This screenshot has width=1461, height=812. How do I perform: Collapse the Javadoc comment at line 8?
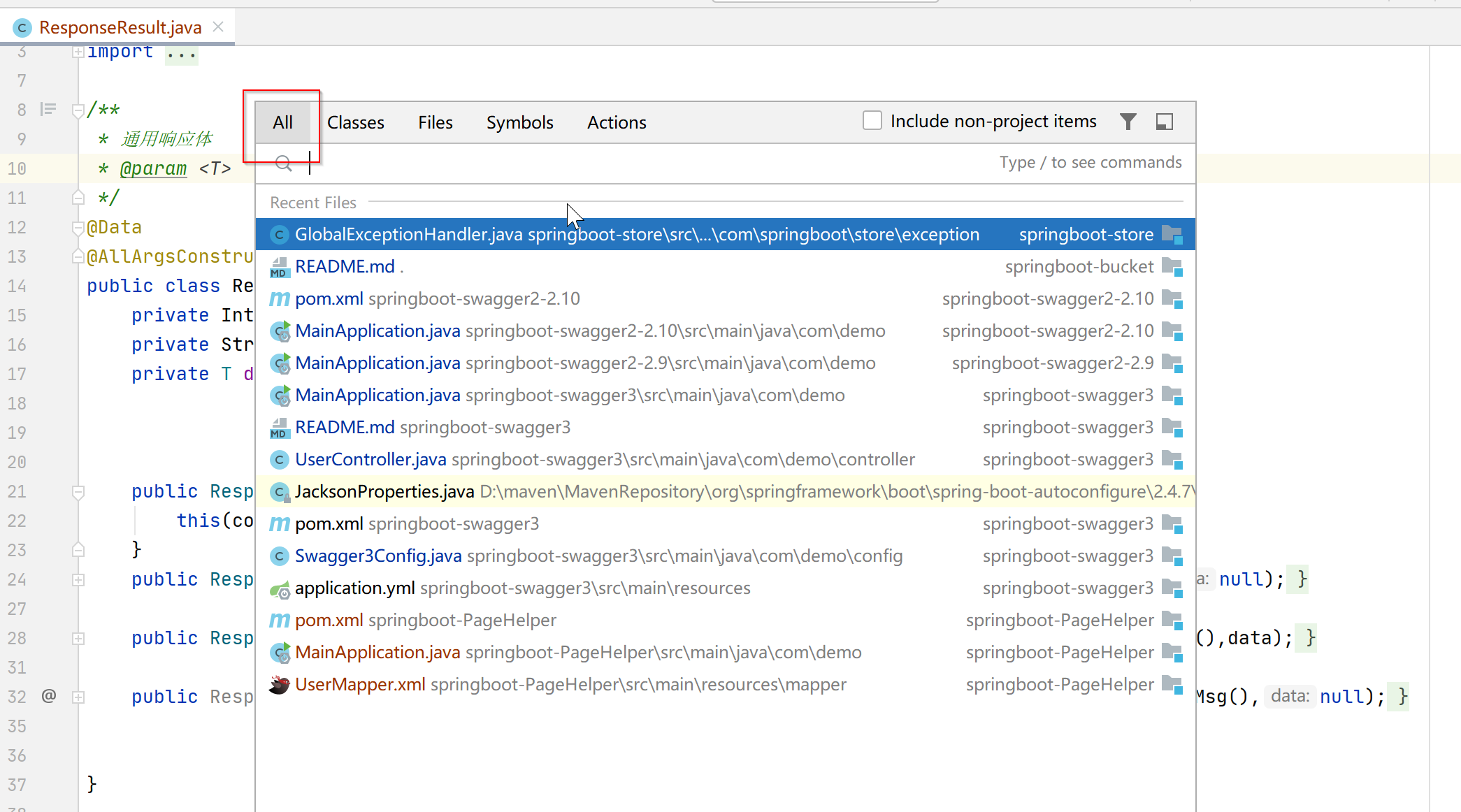tap(78, 110)
